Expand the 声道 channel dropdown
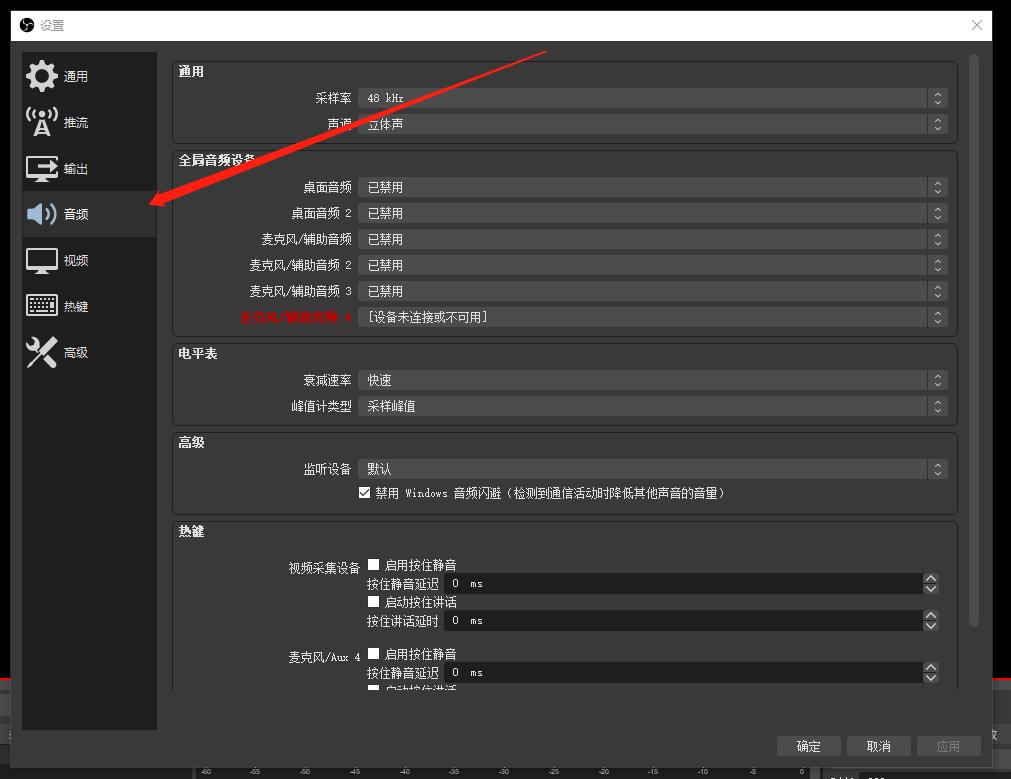1011x779 pixels. tap(650, 123)
